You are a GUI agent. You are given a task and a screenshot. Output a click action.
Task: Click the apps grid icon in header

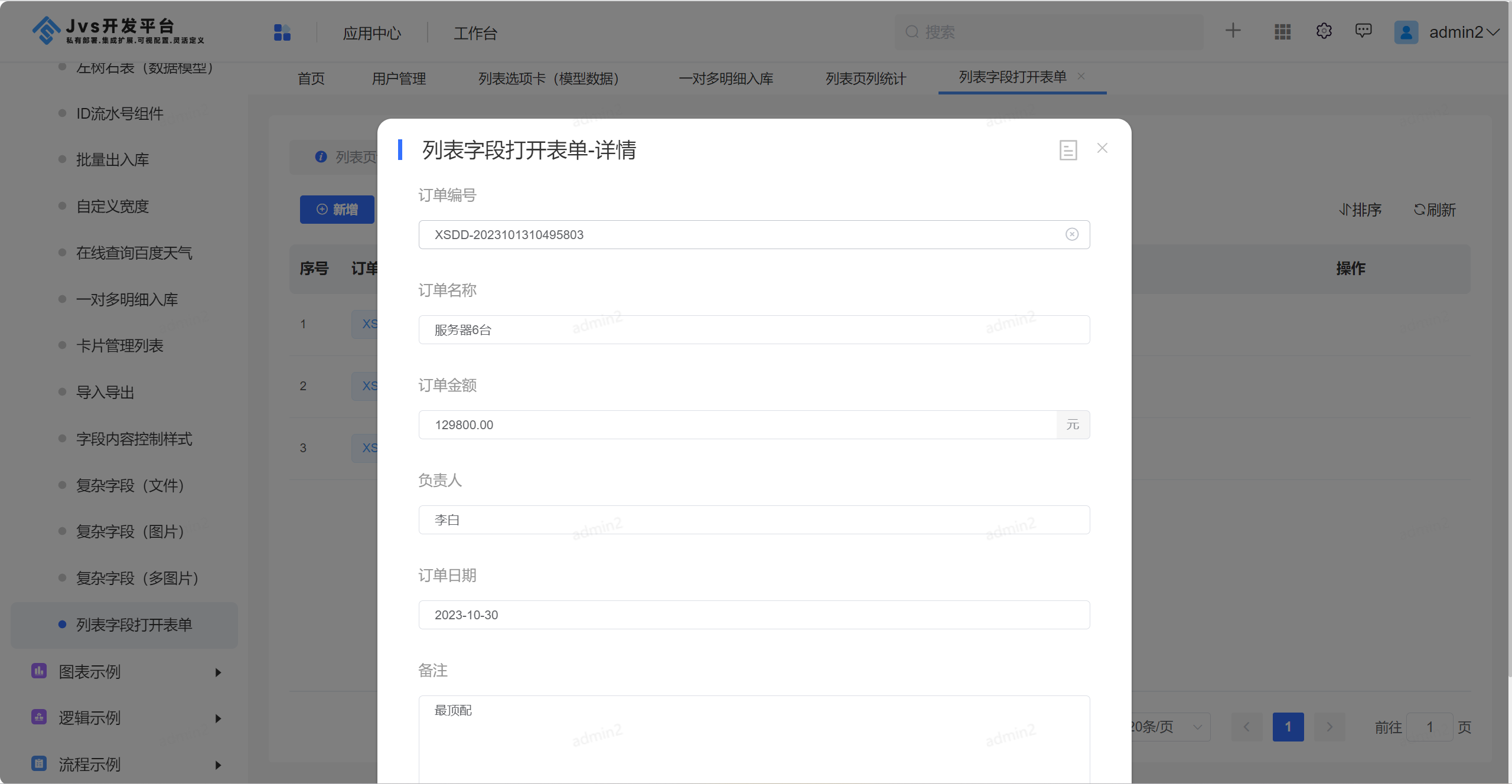click(x=1282, y=32)
